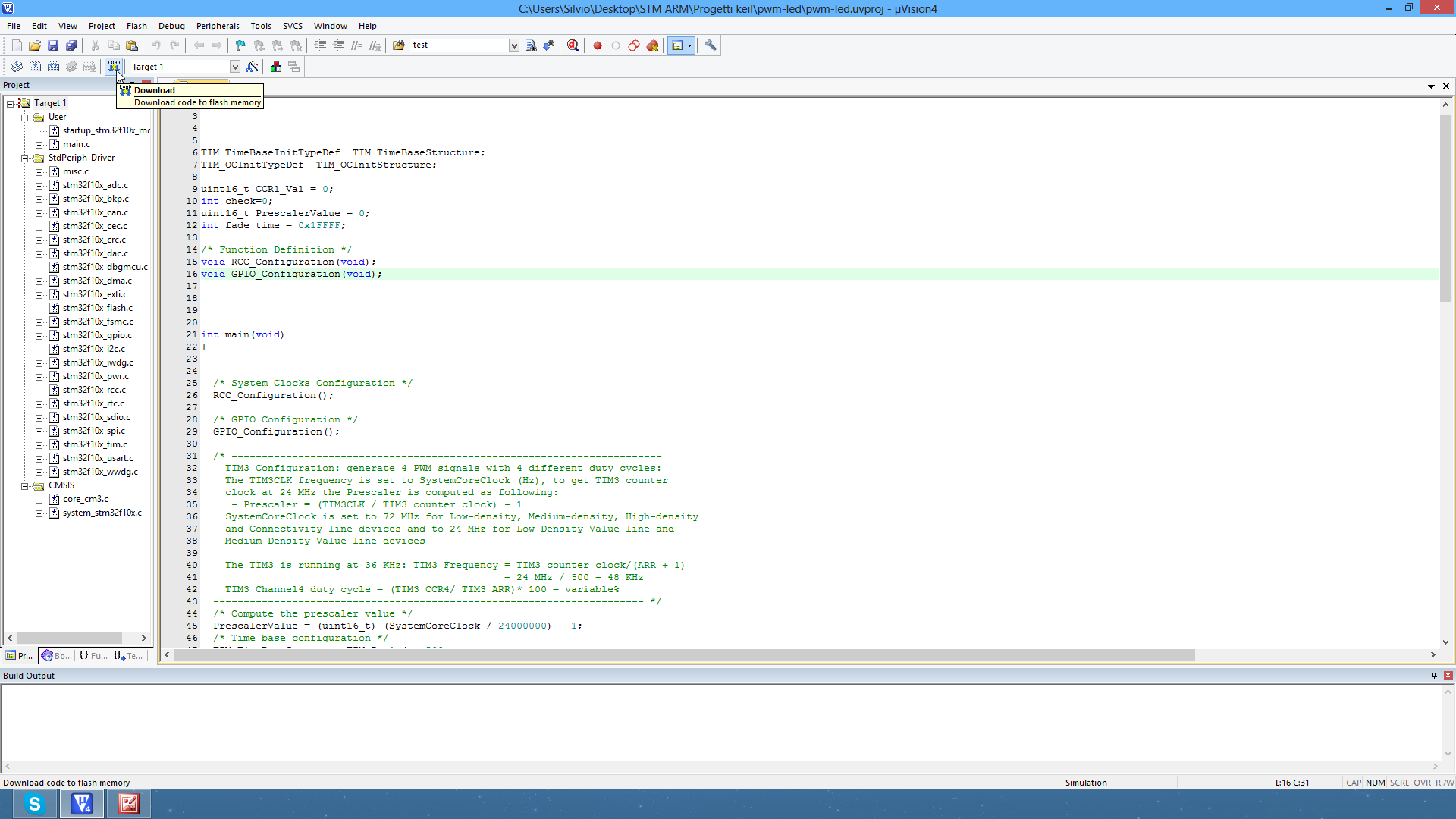Toggle the Build Output pin icon

coord(1434,676)
